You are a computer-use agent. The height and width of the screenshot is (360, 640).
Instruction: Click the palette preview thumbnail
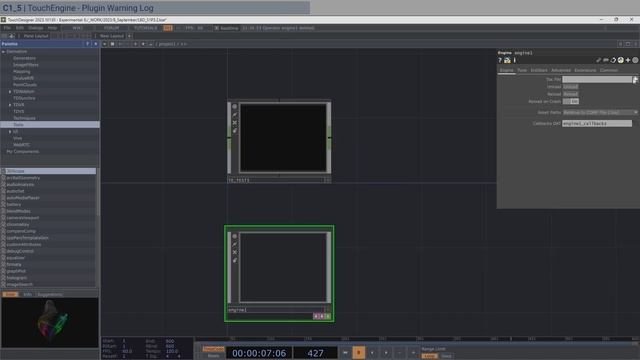coord(50,322)
